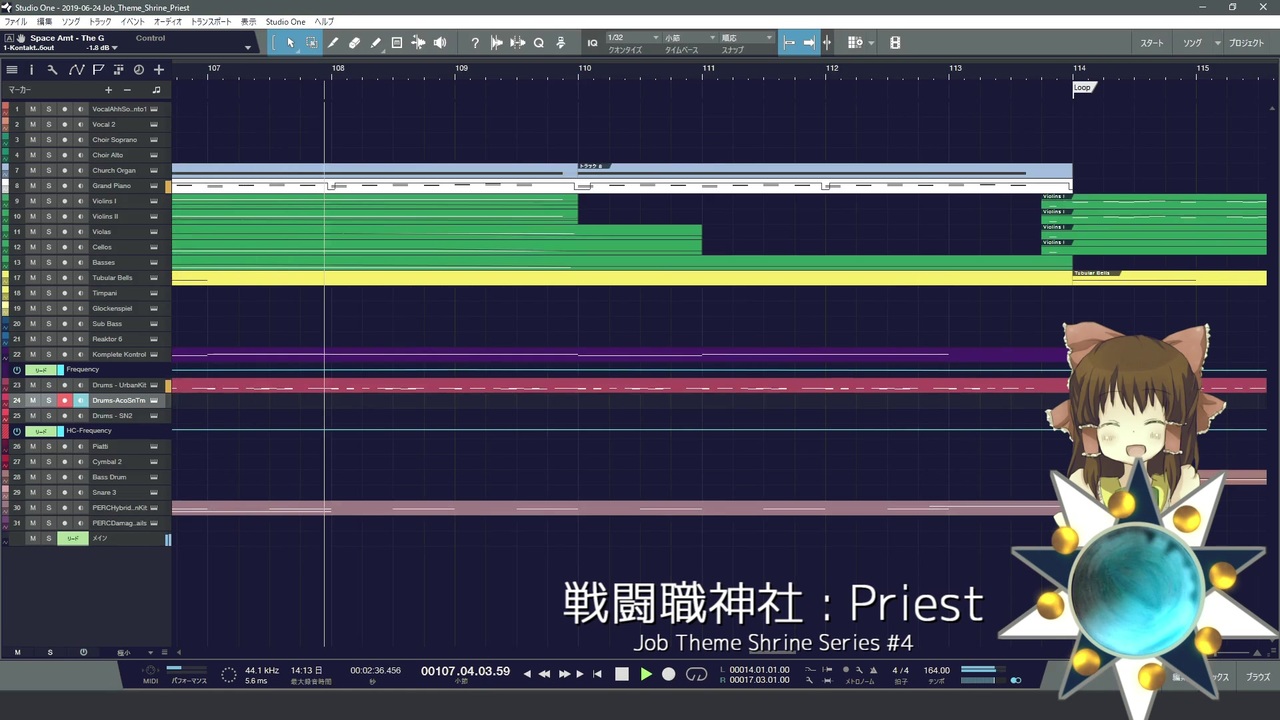Open the ソング menu
Viewport: 1280px width, 720px height.
point(71,21)
